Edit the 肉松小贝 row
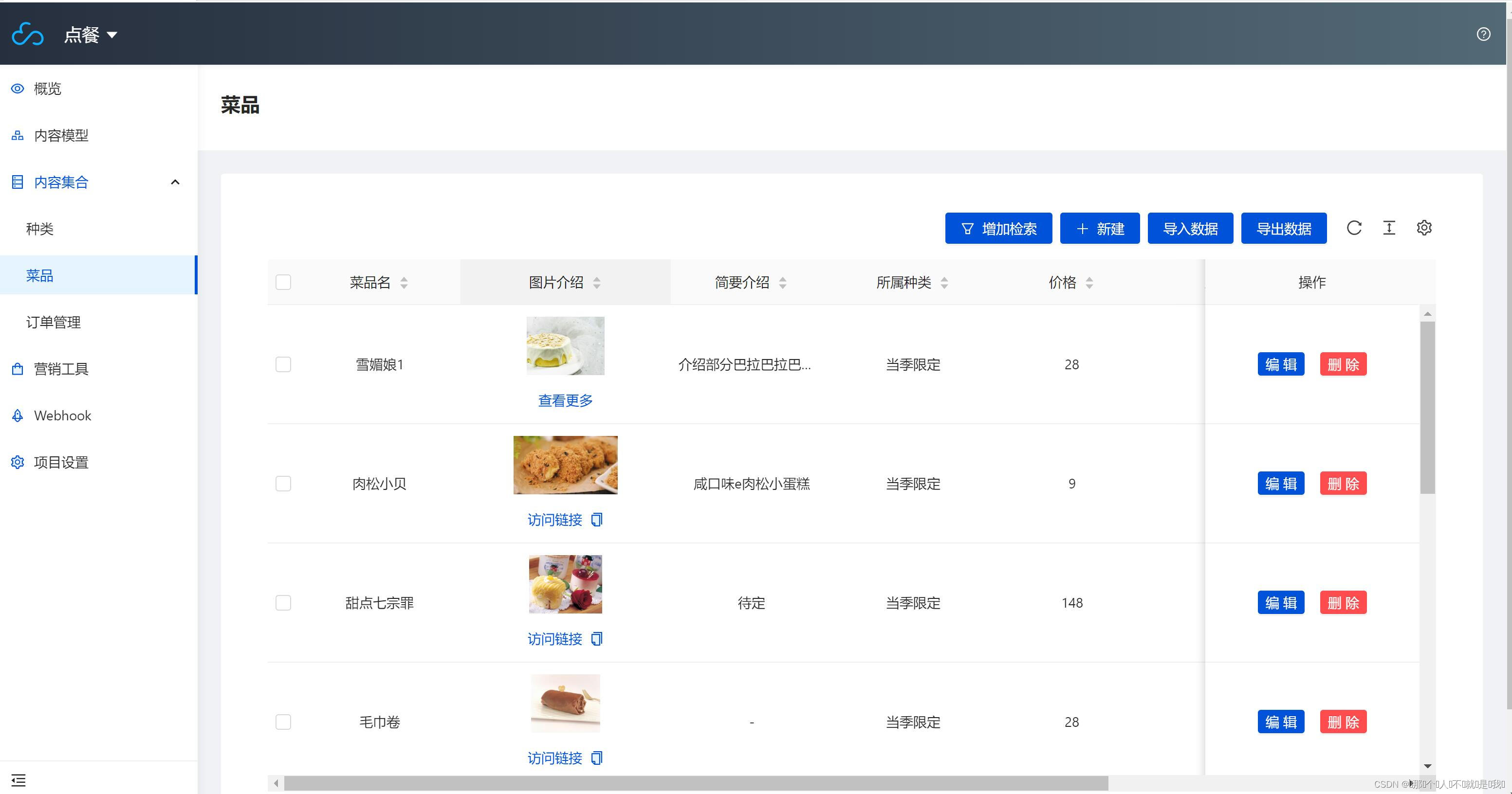Image resolution: width=1512 pixels, height=794 pixels. coord(1281,483)
